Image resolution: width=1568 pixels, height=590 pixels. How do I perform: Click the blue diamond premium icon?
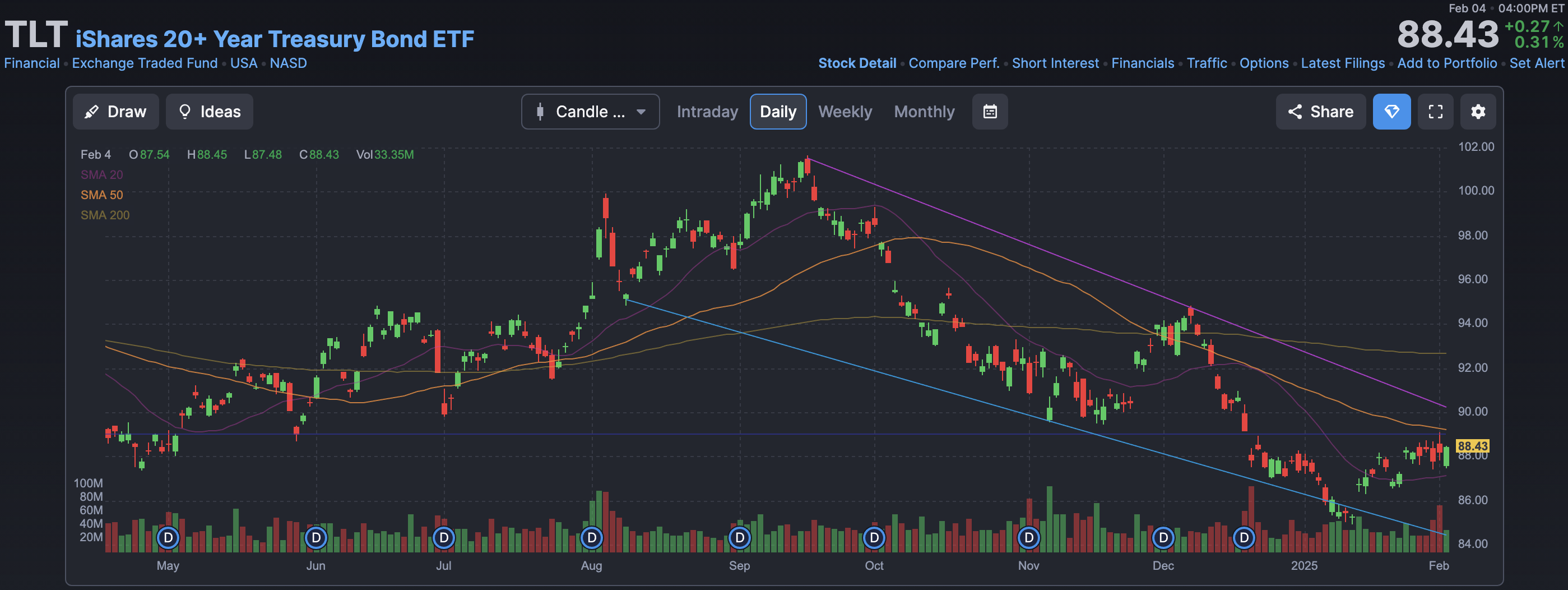(1391, 112)
